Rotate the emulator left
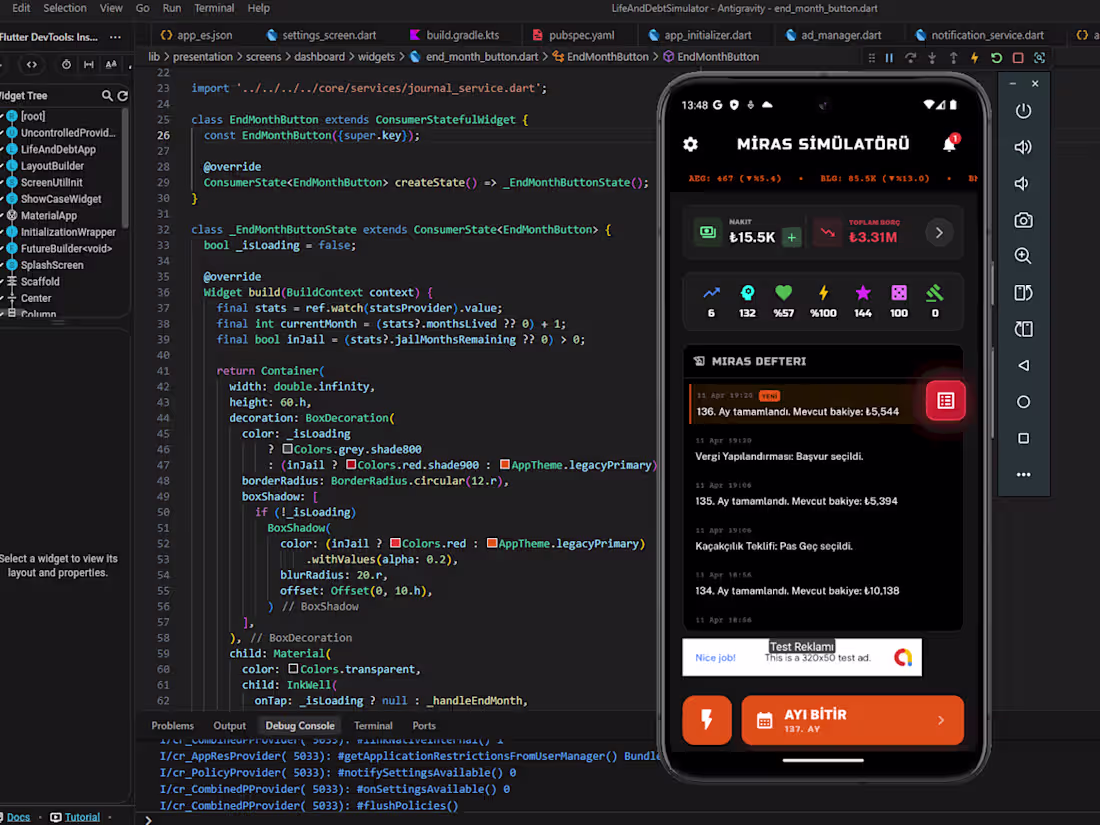This screenshot has width=1100, height=825. point(1023,293)
